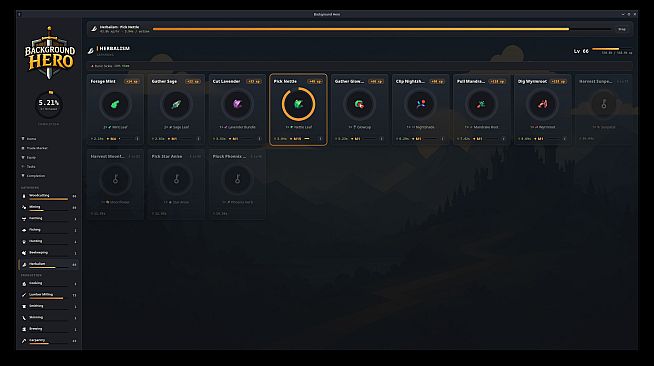
Task: Open Tasks from the sidebar
Action: (48, 166)
